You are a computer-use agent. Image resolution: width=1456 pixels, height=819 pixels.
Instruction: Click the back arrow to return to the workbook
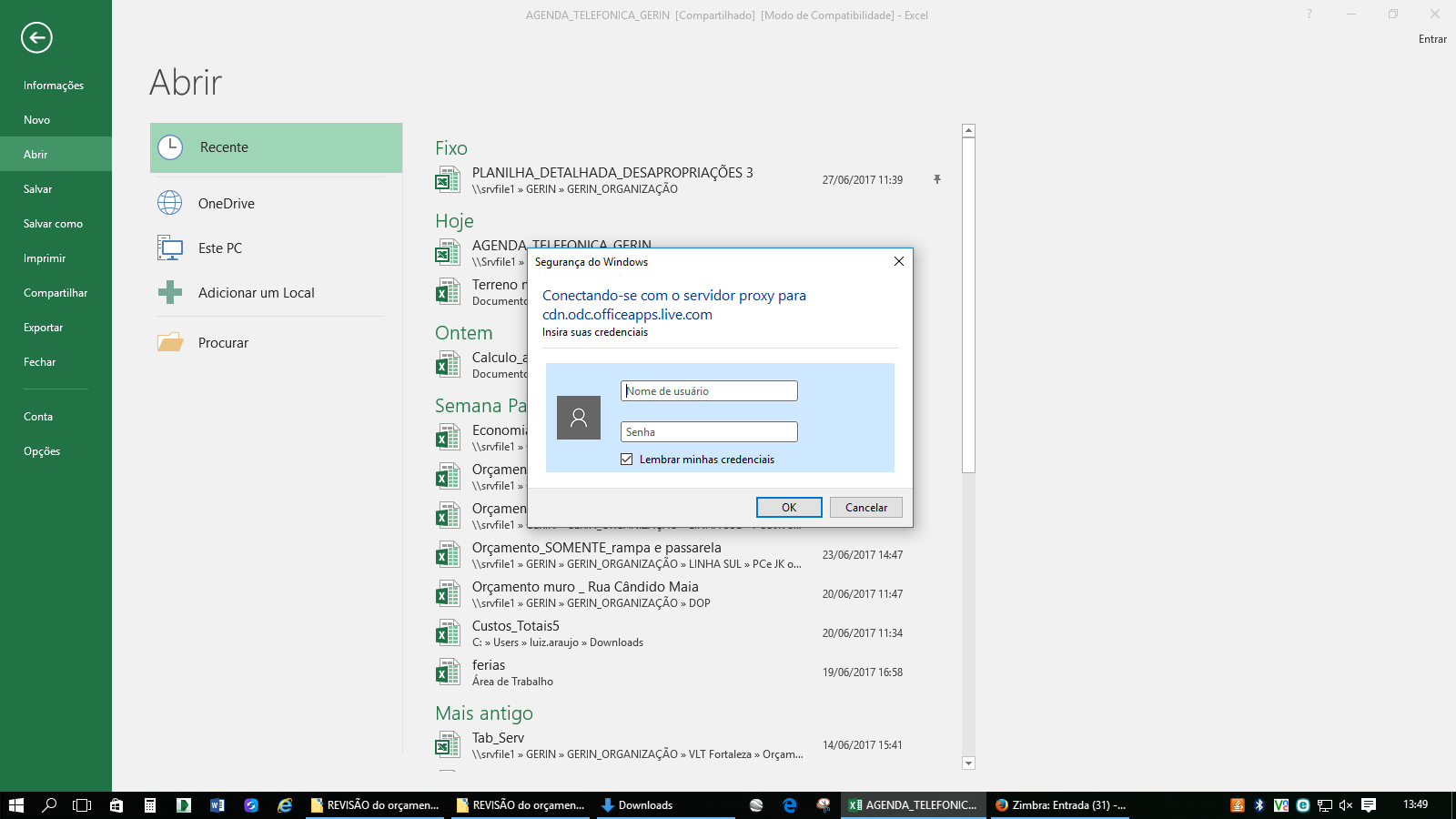pyautogui.click(x=36, y=37)
